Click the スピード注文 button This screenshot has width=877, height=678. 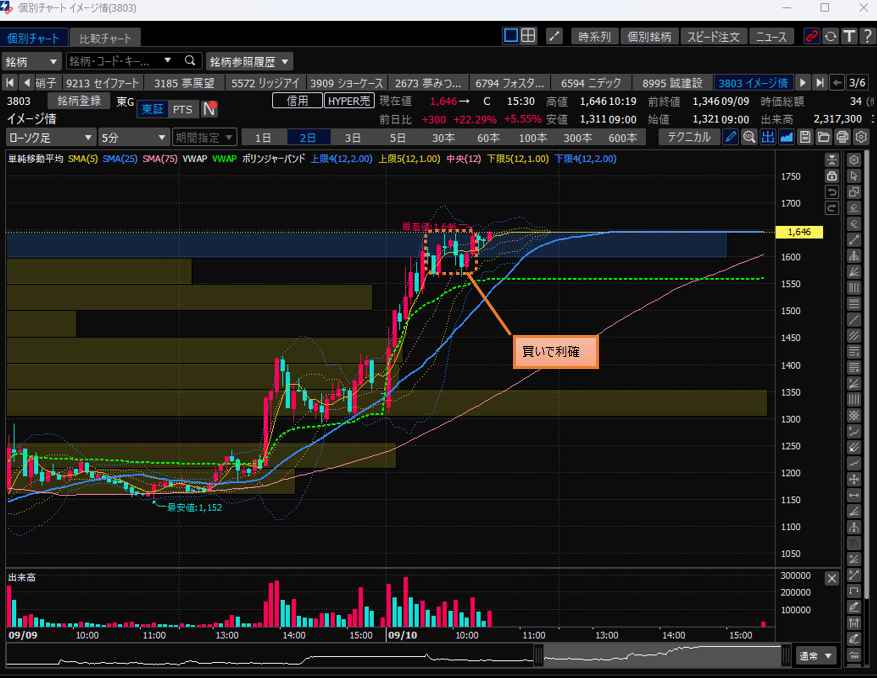click(x=712, y=36)
